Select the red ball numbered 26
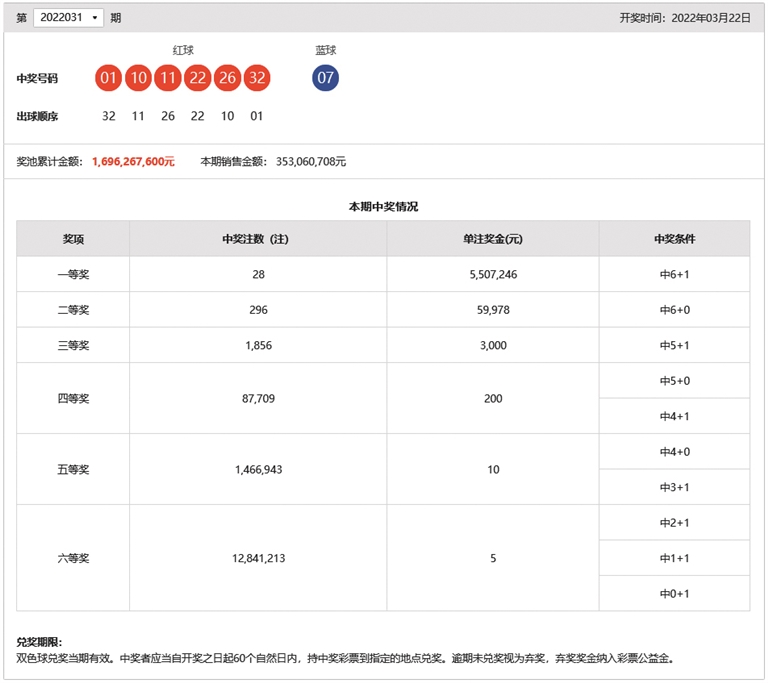Viewport: 768px width, 683px height. click(x=227, y=78)
